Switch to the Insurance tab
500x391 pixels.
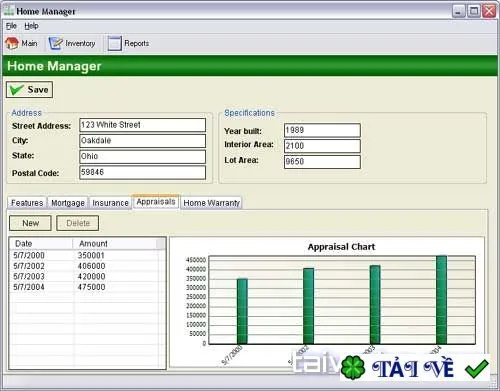point(110,203)
